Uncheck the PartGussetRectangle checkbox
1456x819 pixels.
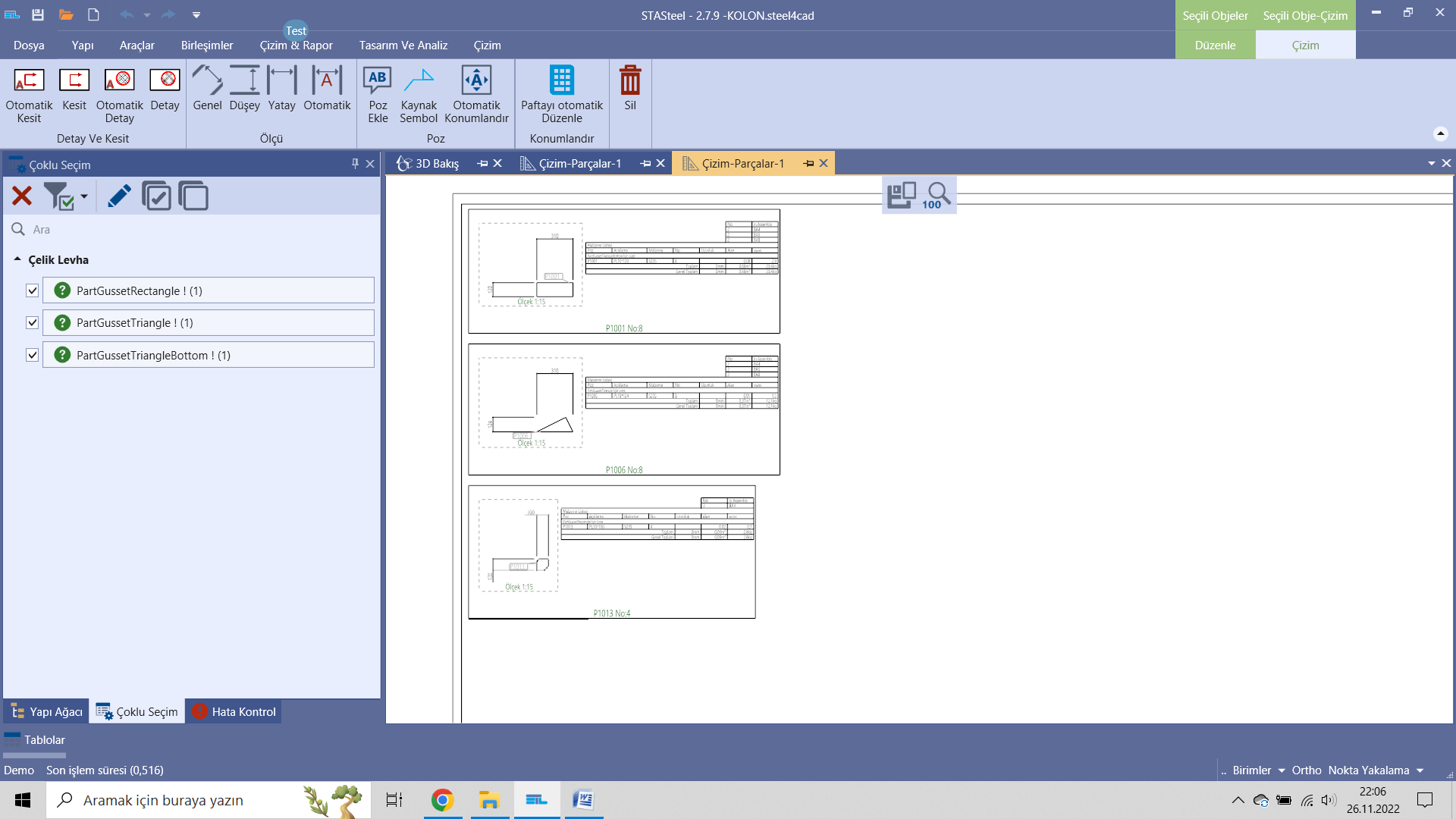[33, 290]
